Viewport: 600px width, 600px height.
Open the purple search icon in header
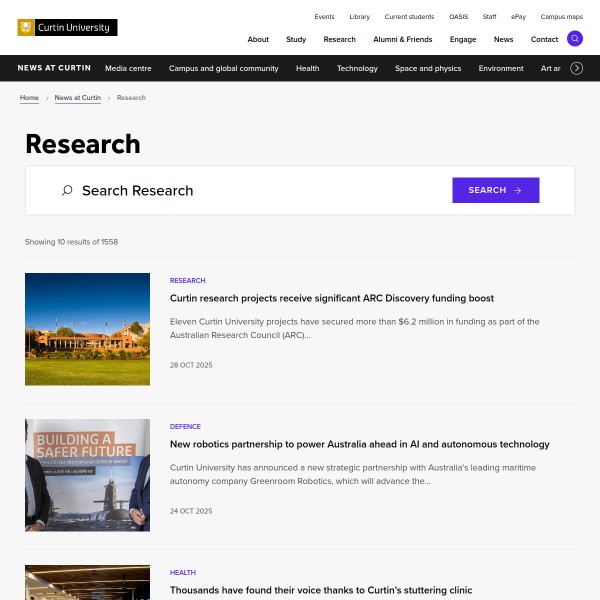574,39
